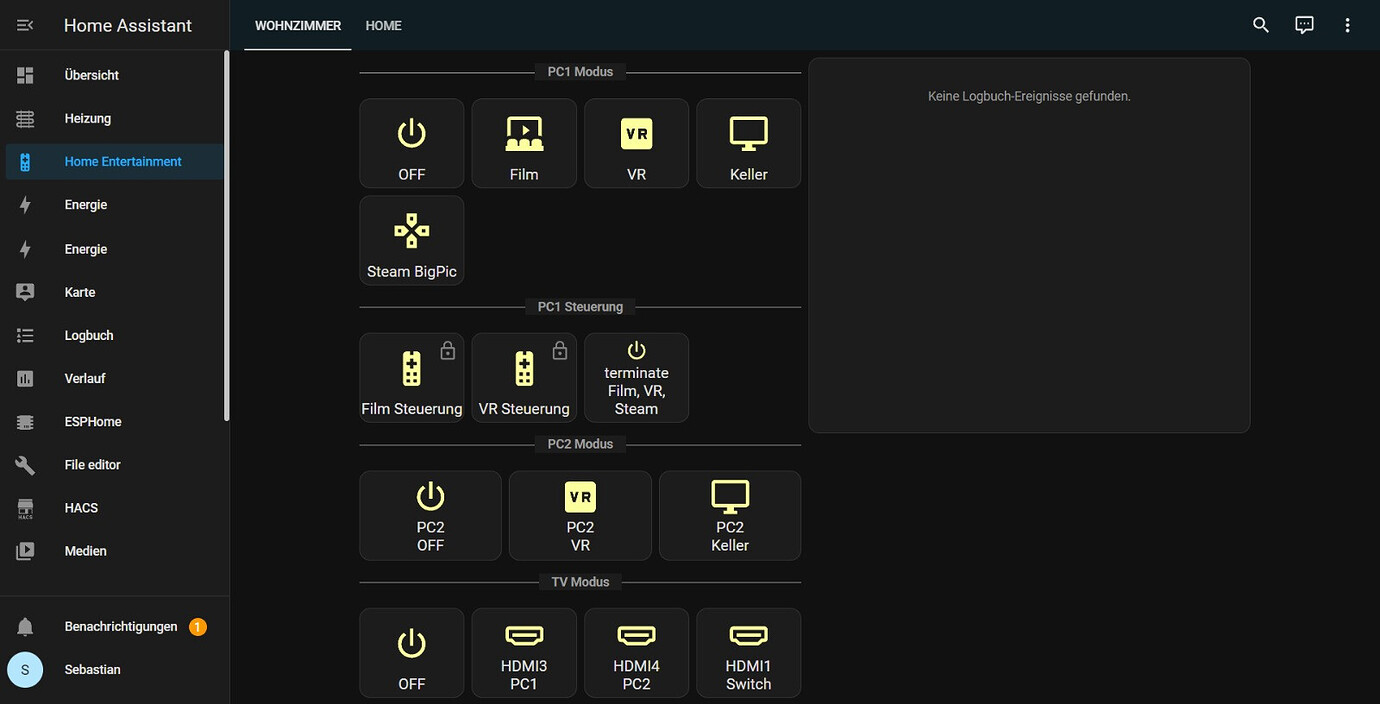The image size is (1380, 704).
Task: Select HDMI3 PC1 input
Action: (x=524, y=652)
